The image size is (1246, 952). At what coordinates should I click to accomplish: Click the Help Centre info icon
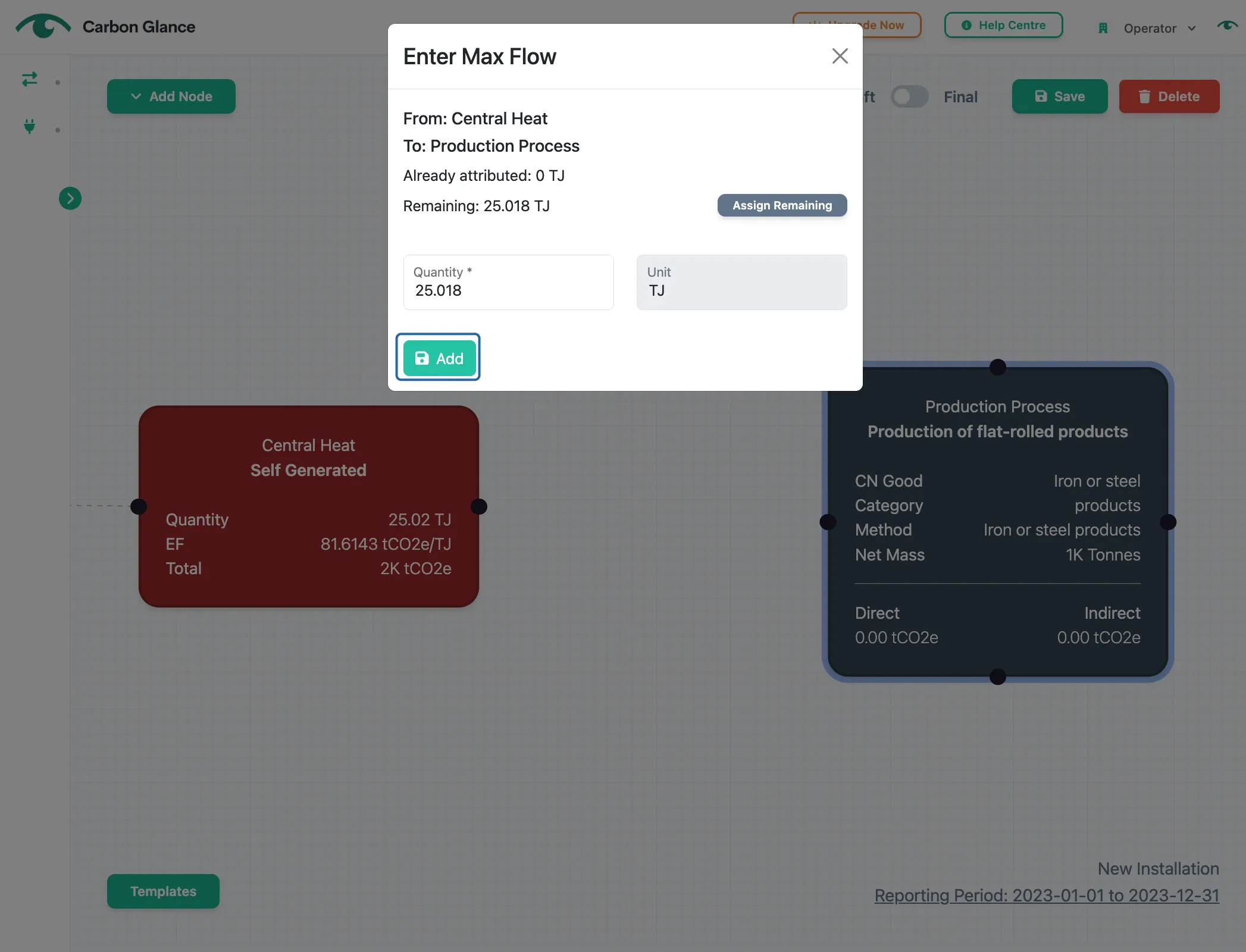click(x=966, y=25)
